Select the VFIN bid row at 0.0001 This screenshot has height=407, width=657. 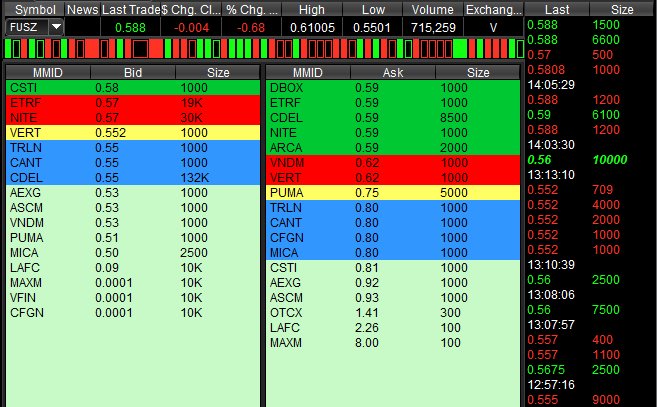[133, 298]
